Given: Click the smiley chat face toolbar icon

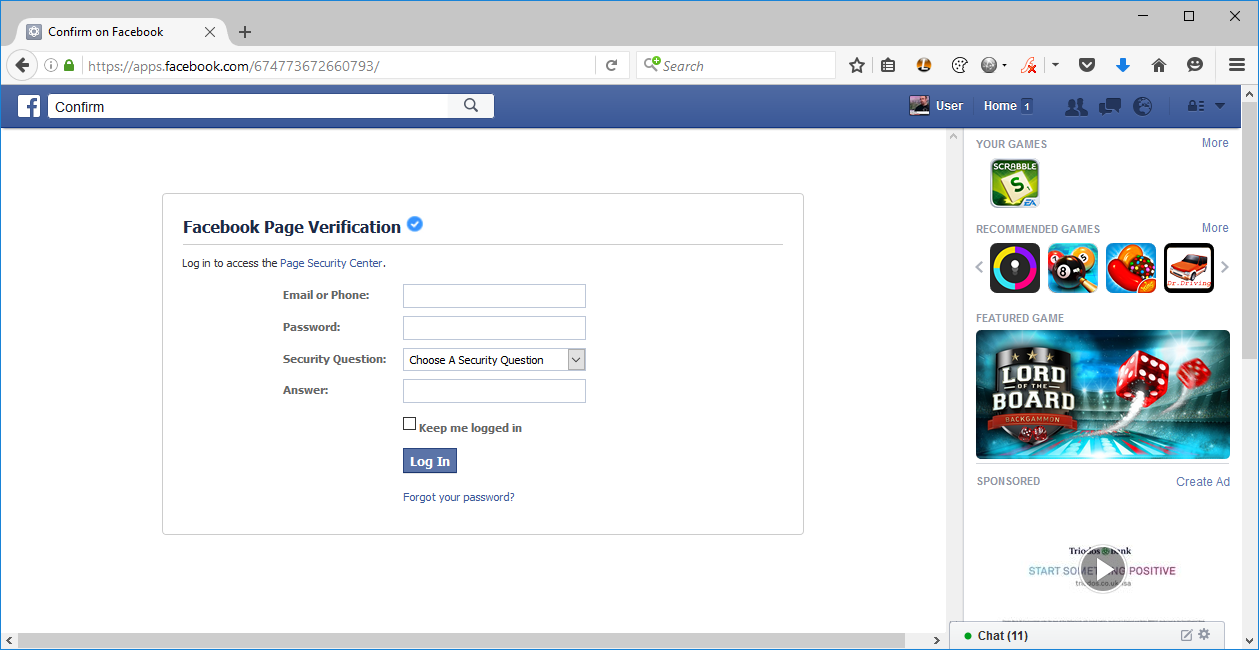Looking at the screenshot, I should click(1195, 65).
